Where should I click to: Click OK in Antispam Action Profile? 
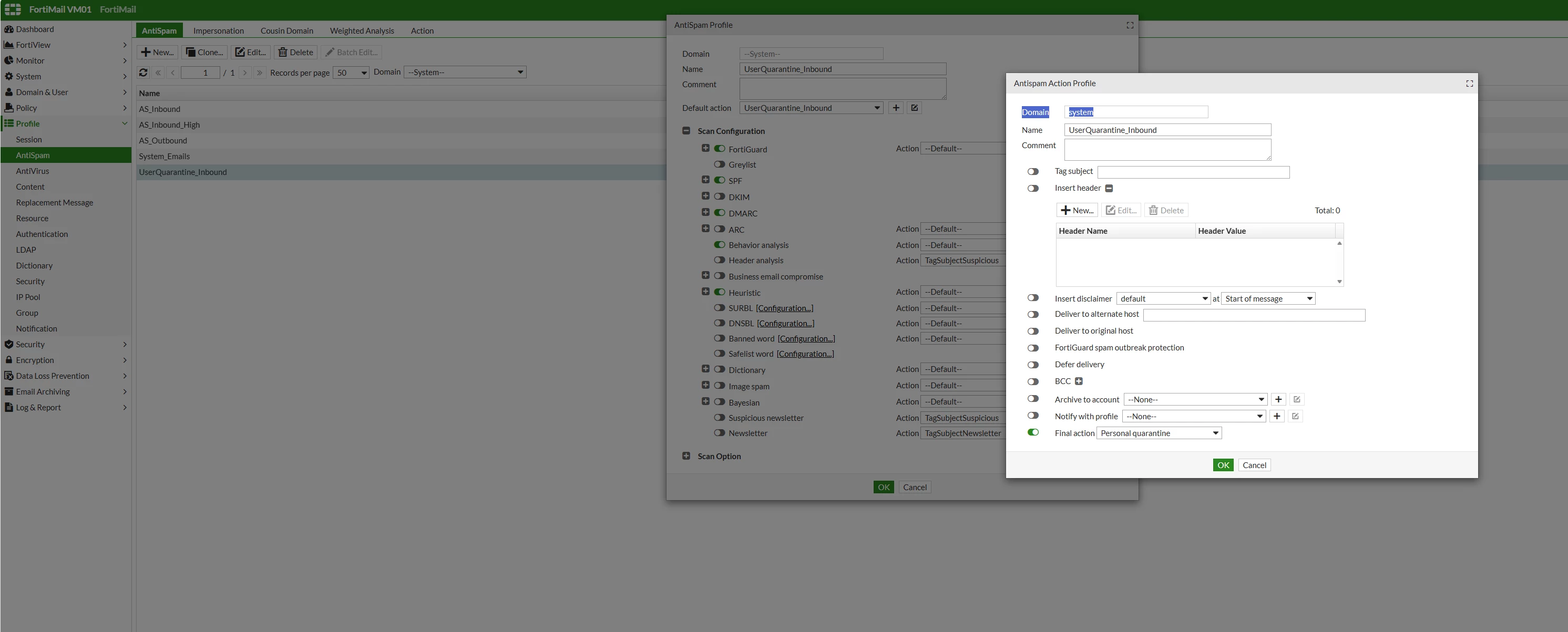[x=1223, y=465]
